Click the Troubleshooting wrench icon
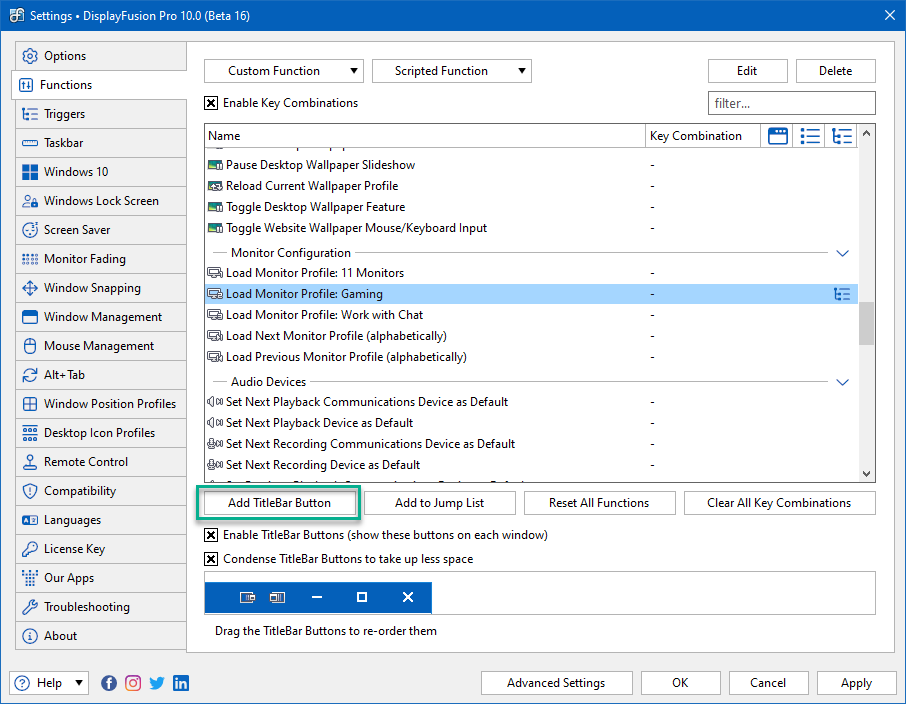The height and width of the screenshot is (704, 906). pyautogui.click(x=30, y=607)
